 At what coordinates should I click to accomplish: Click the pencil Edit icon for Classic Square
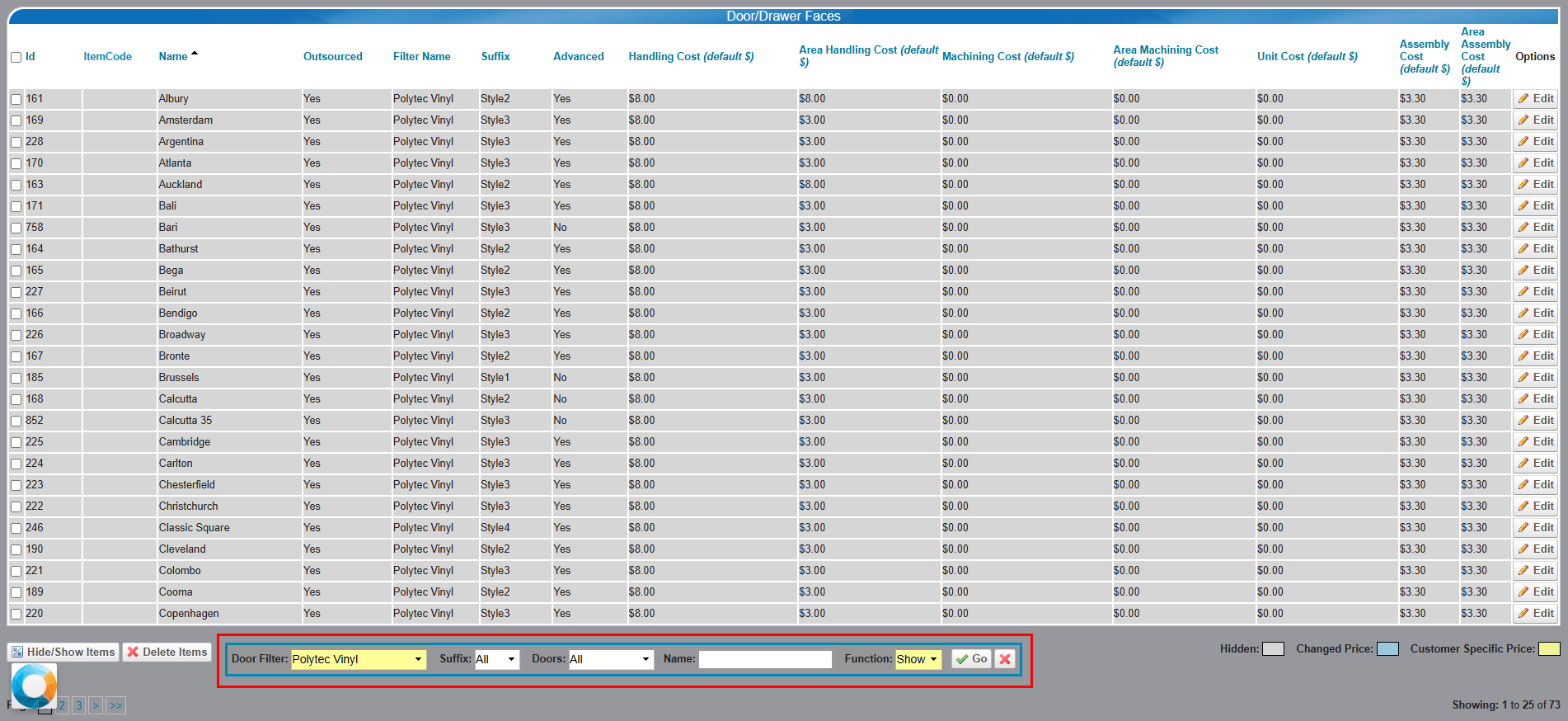pyautogui.click(x=1523, y=528)
